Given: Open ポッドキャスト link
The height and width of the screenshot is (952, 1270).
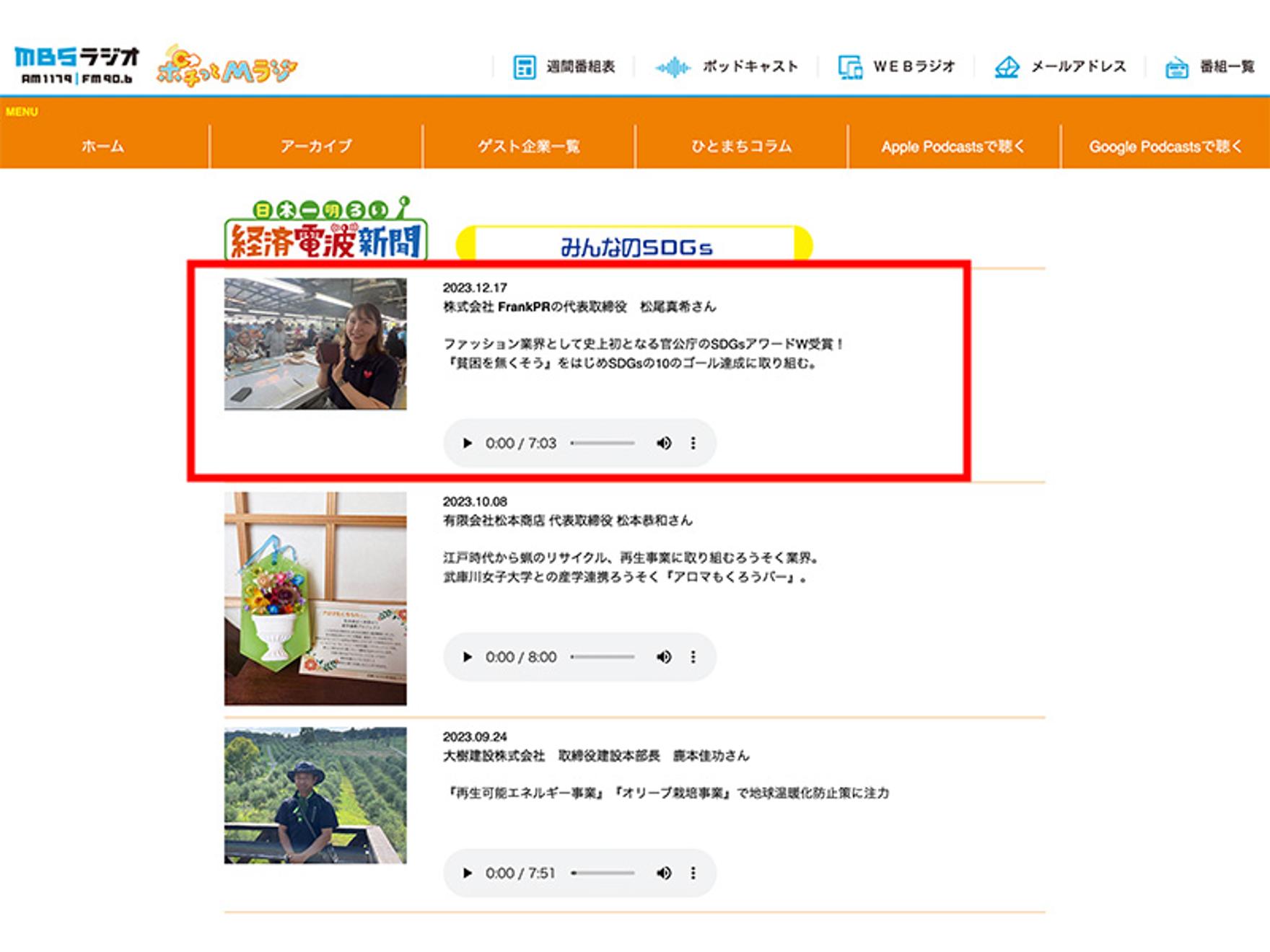Looking at the screenshot, I should click(750, 66).
